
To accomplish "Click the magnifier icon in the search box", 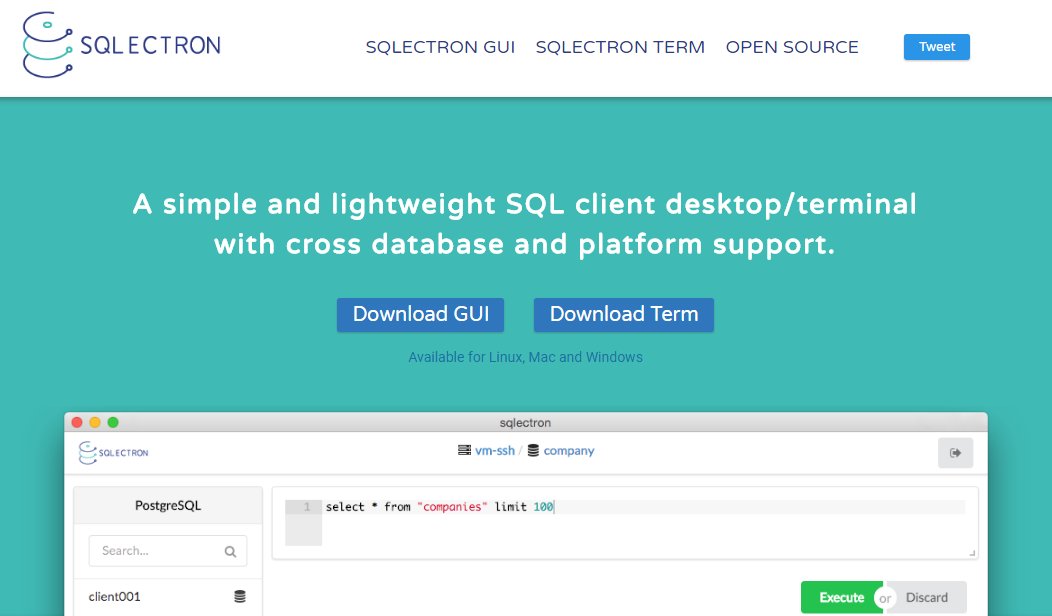I will click(230, 552).
